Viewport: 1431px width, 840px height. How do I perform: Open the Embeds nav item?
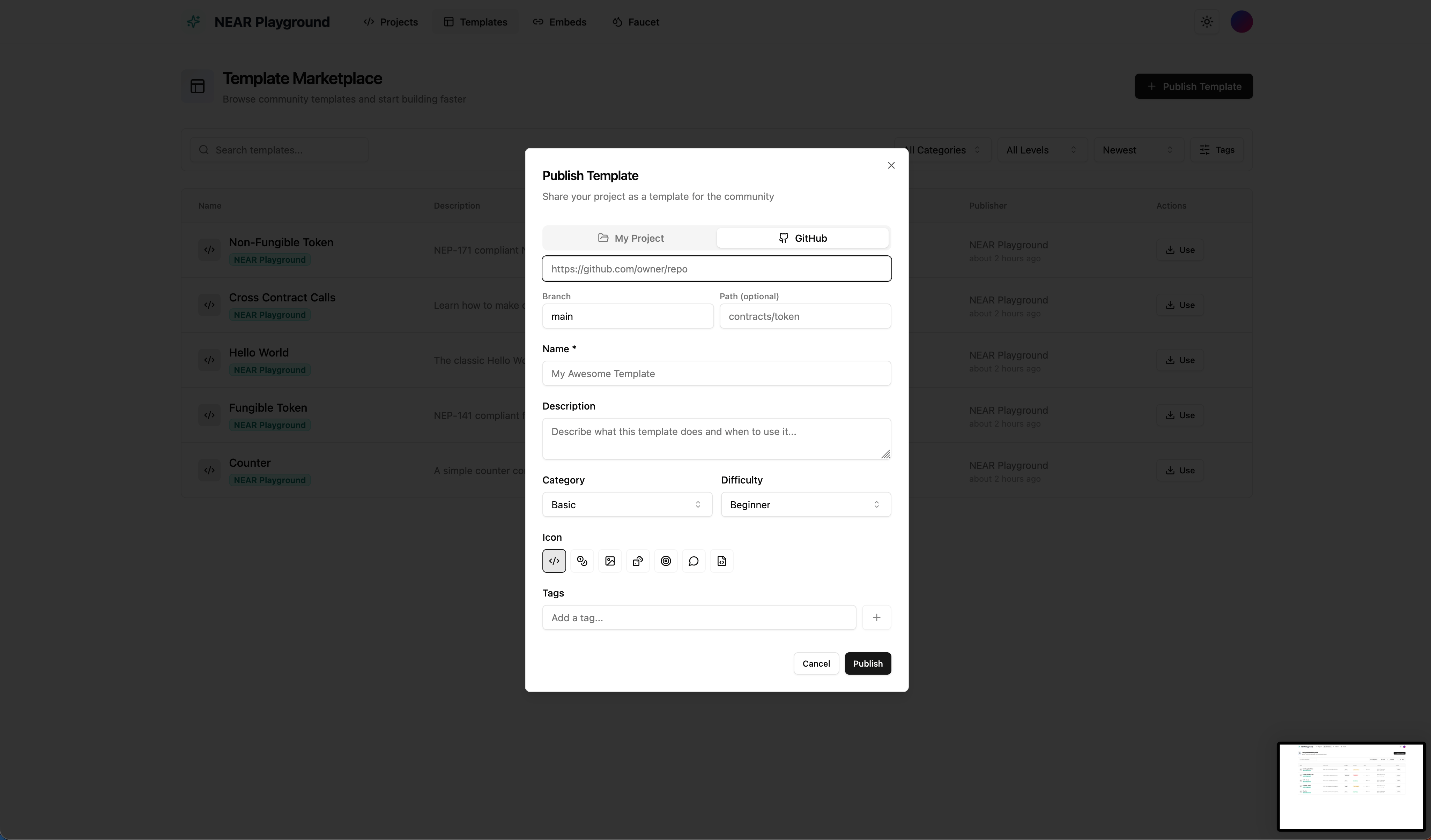(x=559, y=22)
